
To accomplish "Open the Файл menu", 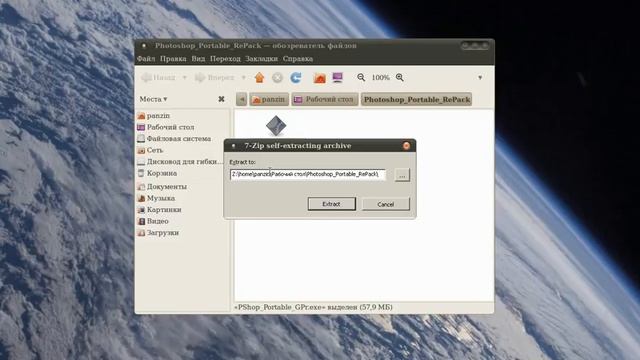I will click(146, 59).
